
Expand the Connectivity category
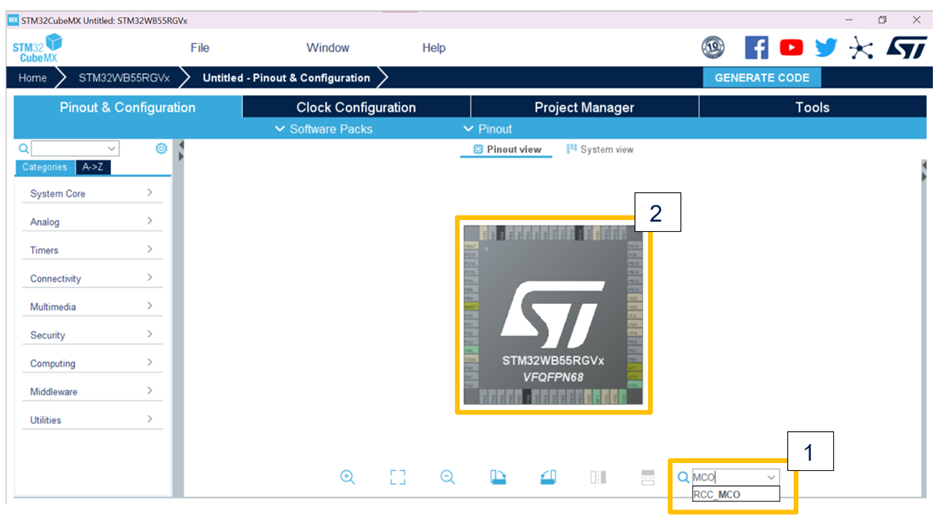tap(92, 278)
